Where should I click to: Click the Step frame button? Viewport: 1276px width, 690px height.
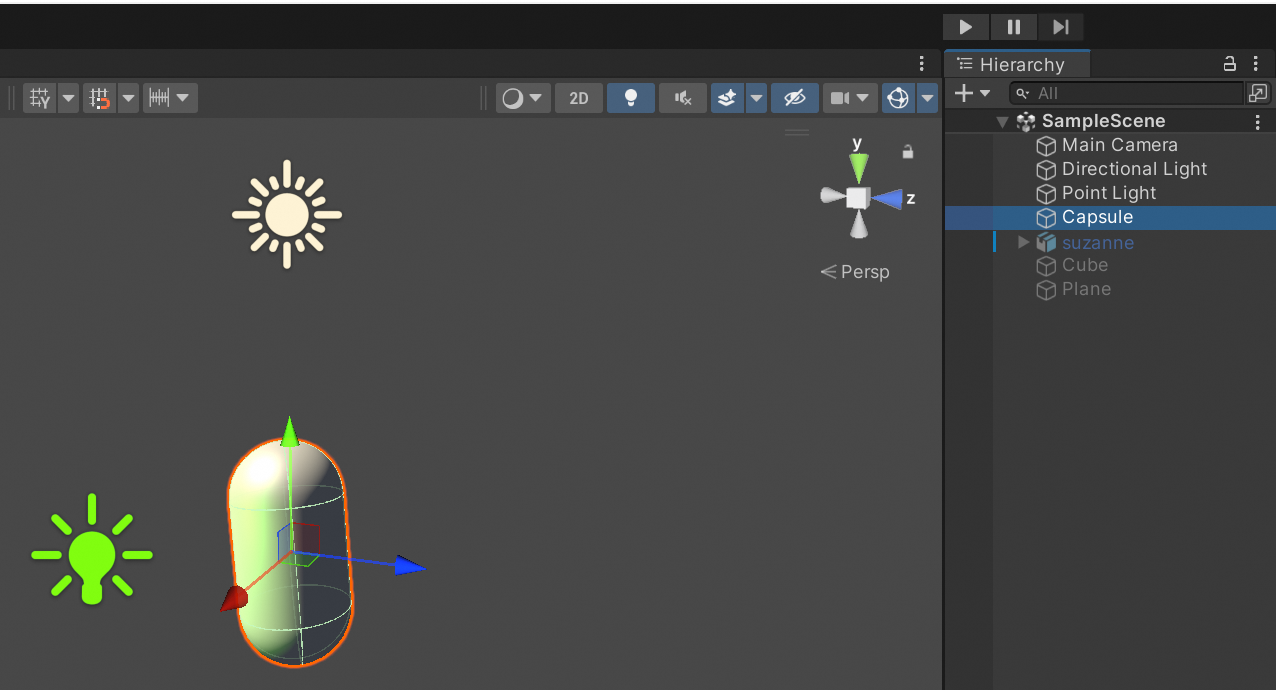pyautogui.click(x=1061, y=27)
